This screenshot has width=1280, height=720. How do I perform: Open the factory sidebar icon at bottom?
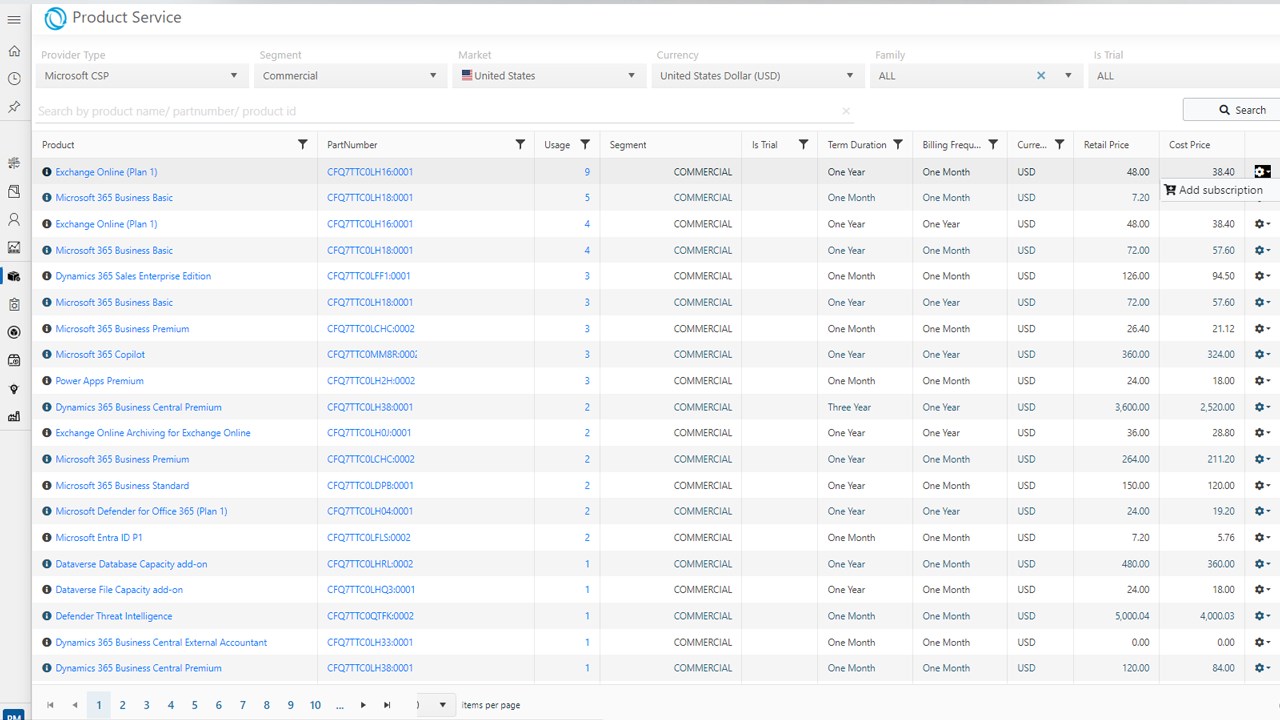point(14,417)
